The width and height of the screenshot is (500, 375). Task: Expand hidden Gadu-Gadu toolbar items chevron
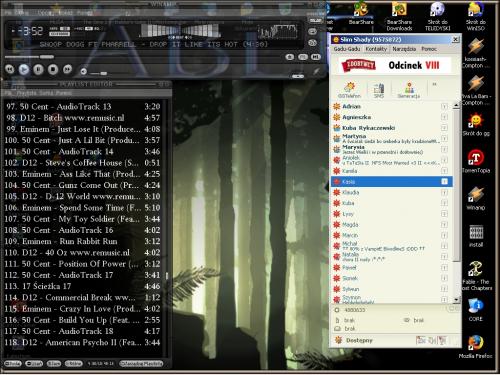point(434,84)
